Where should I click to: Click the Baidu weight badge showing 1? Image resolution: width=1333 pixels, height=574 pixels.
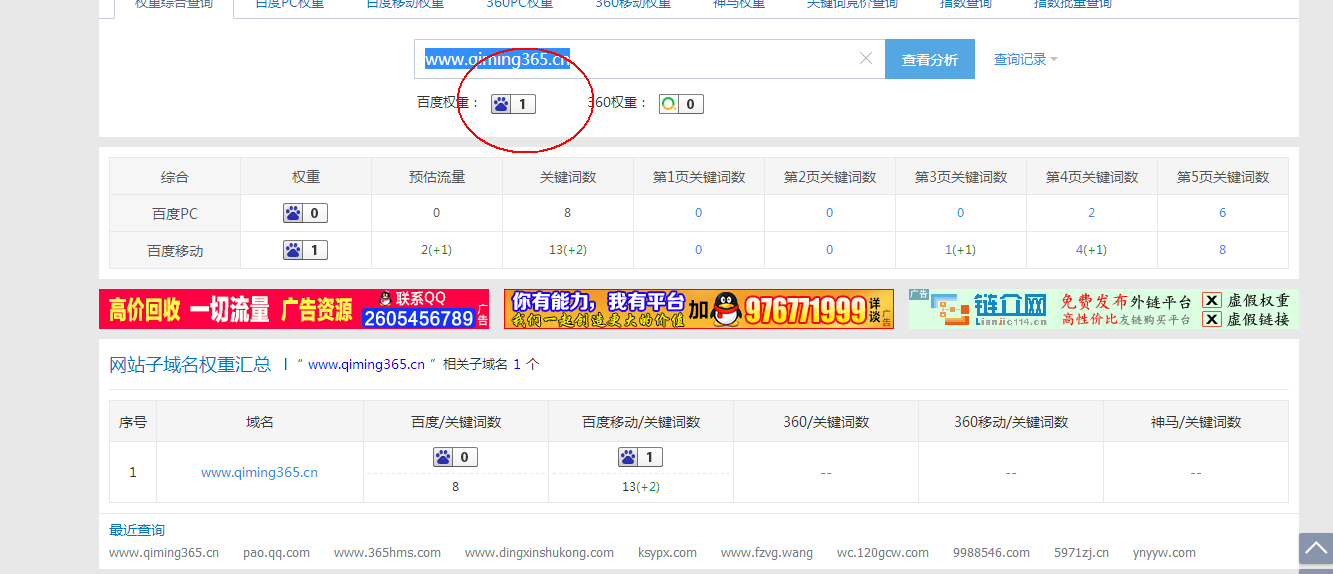coord(513,104)
